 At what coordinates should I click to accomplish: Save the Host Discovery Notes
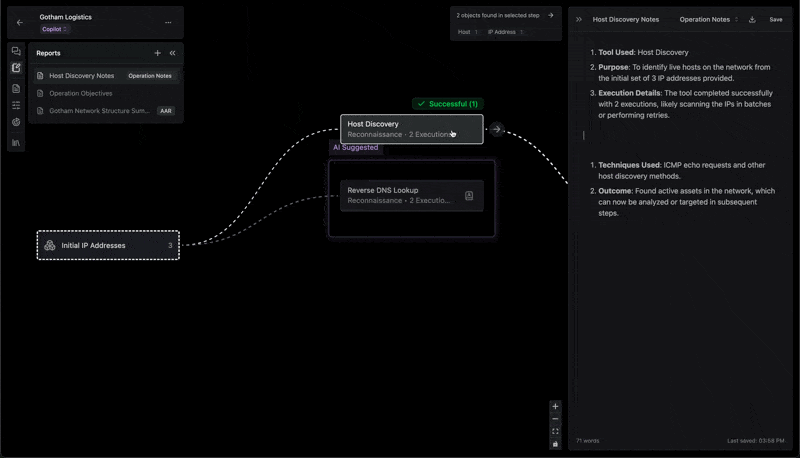pyautogui.click(x=776, y=19)
